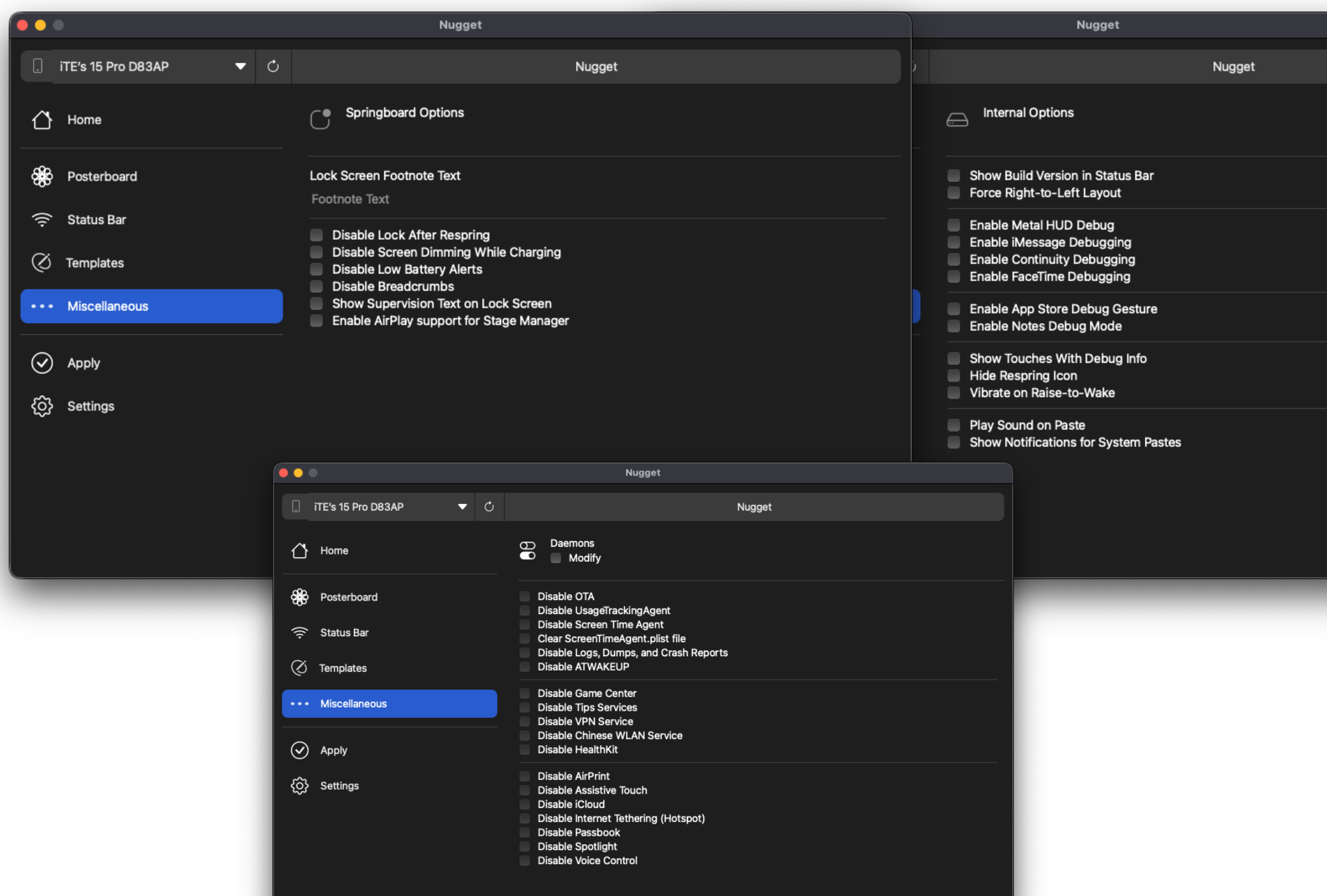Click Daemons toggle icon in the front window
The height and width of the screenshot is (896, 1327).
click(527, 551)
